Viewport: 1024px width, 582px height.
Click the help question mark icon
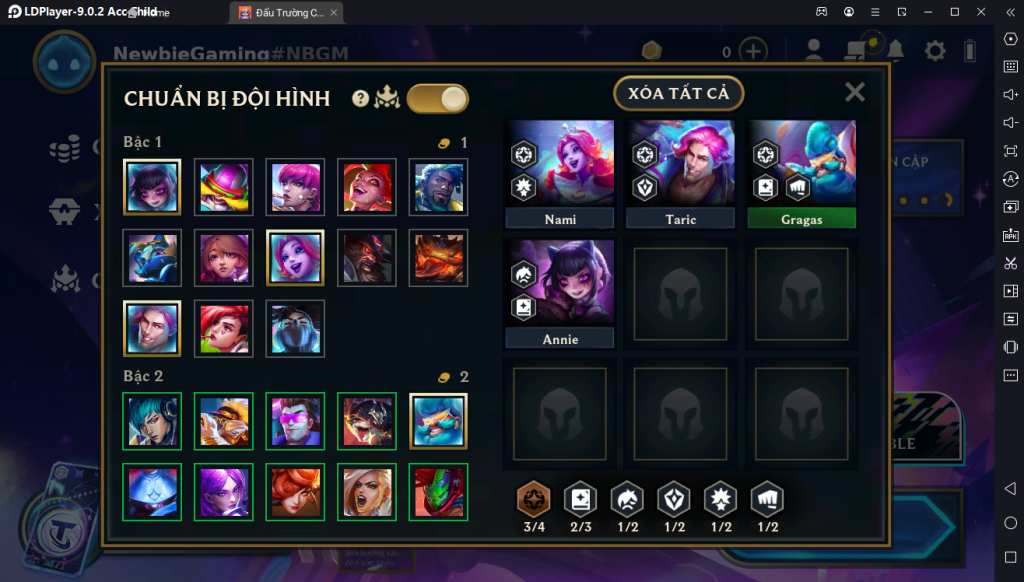(x=360, y=99)
